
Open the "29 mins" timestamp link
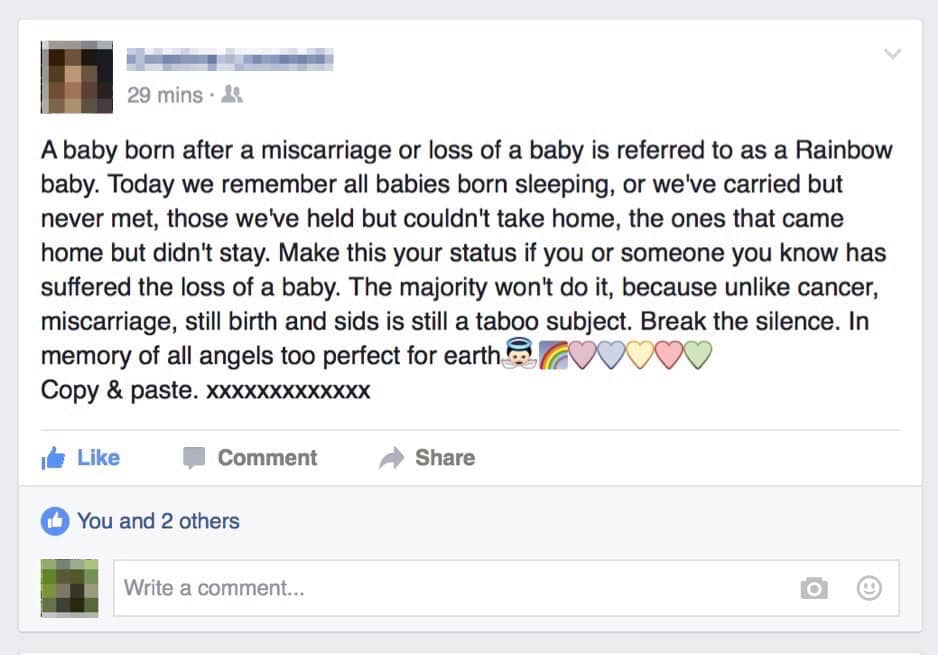pos(165,96)
